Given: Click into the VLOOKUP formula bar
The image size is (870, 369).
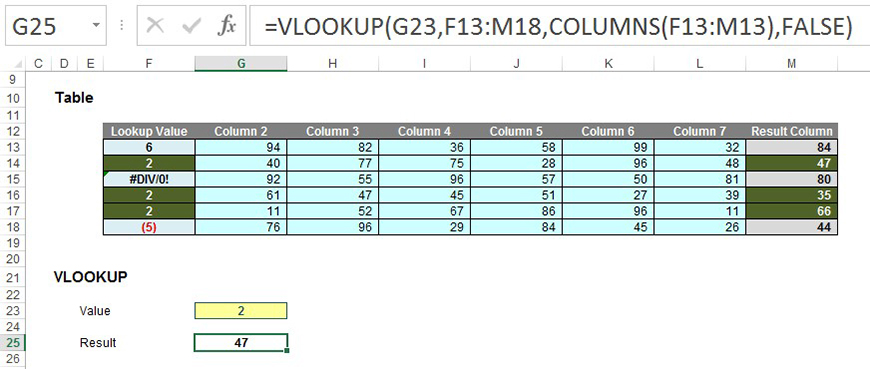Looking at the screenshot, I should pos(559,26).
